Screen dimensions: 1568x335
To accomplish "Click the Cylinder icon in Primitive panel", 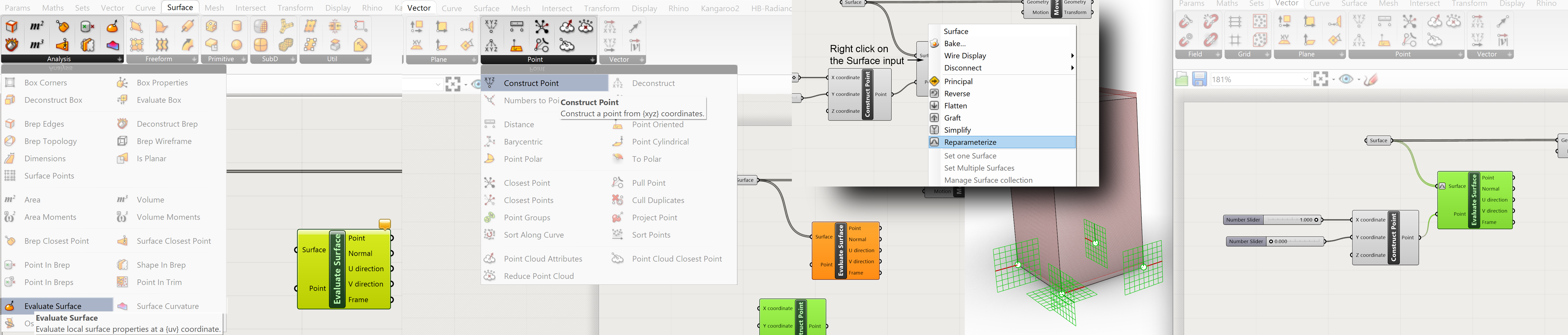I will (x=237, y=26).
